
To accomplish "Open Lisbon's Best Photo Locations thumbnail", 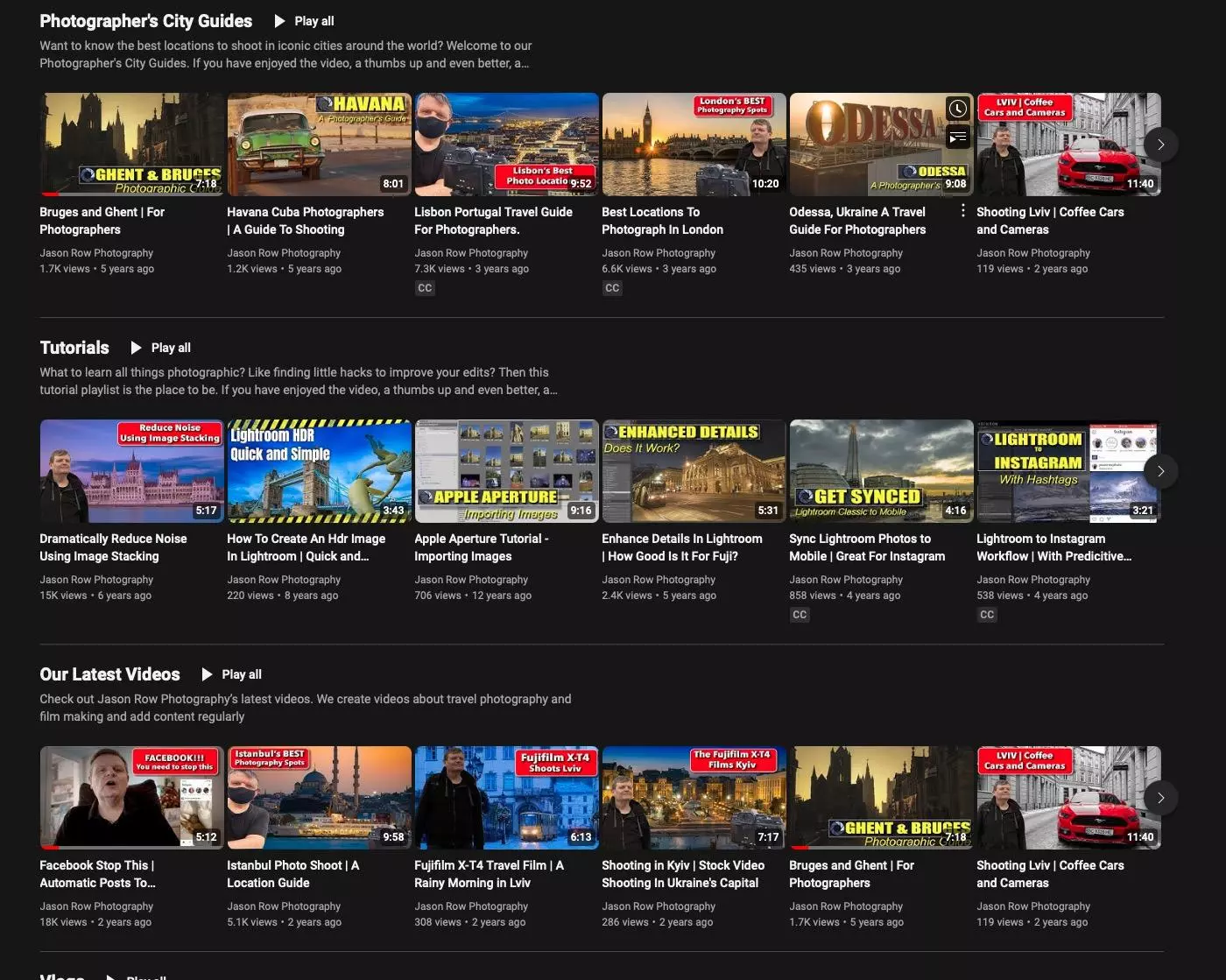I will pos(506,145).
